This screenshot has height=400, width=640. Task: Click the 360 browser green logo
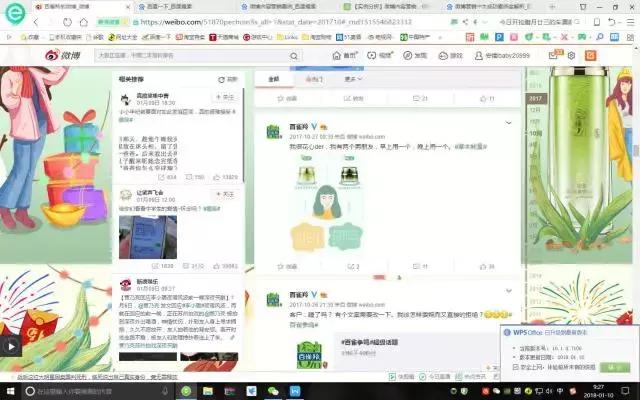(15, 13)
